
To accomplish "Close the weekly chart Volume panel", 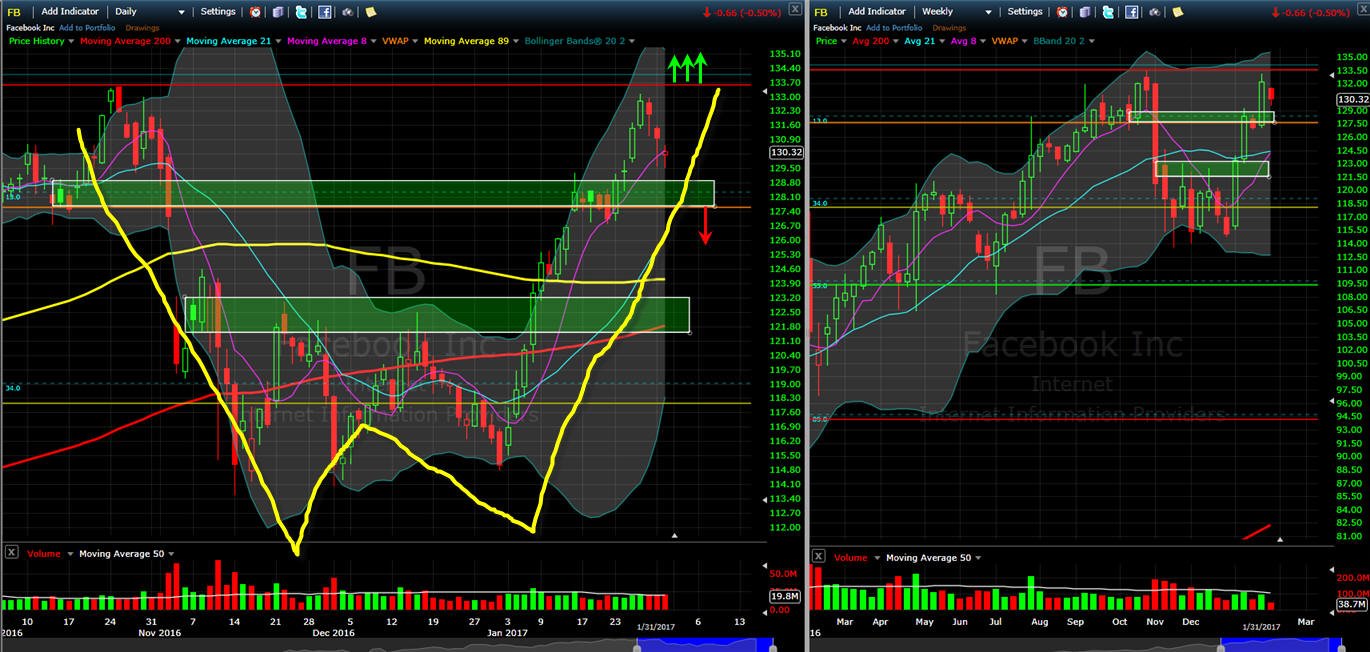I will click(818, 556).
